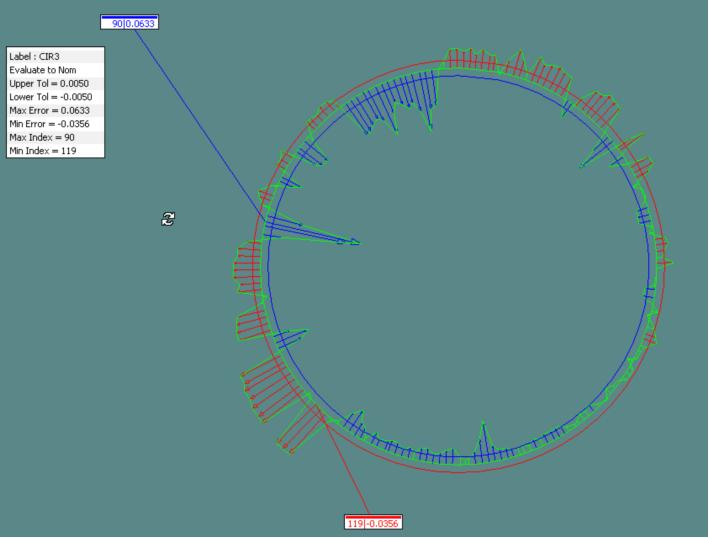Click the 'Lower Tol = -0.0050' row
Viewport: 709px width, 538px height.
coord(56,97)
